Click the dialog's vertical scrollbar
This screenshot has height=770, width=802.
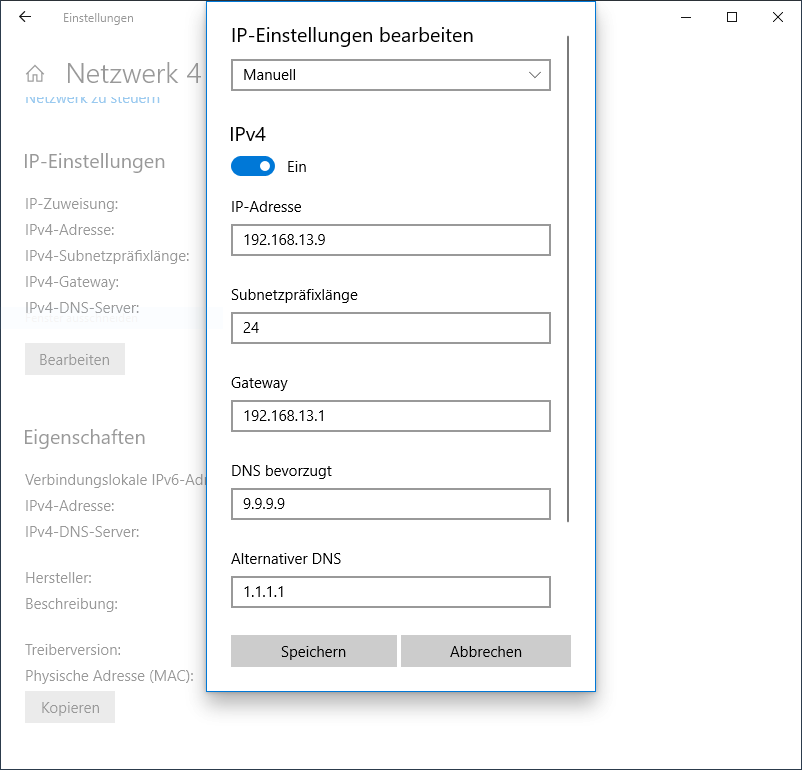[x=568, y=280]
